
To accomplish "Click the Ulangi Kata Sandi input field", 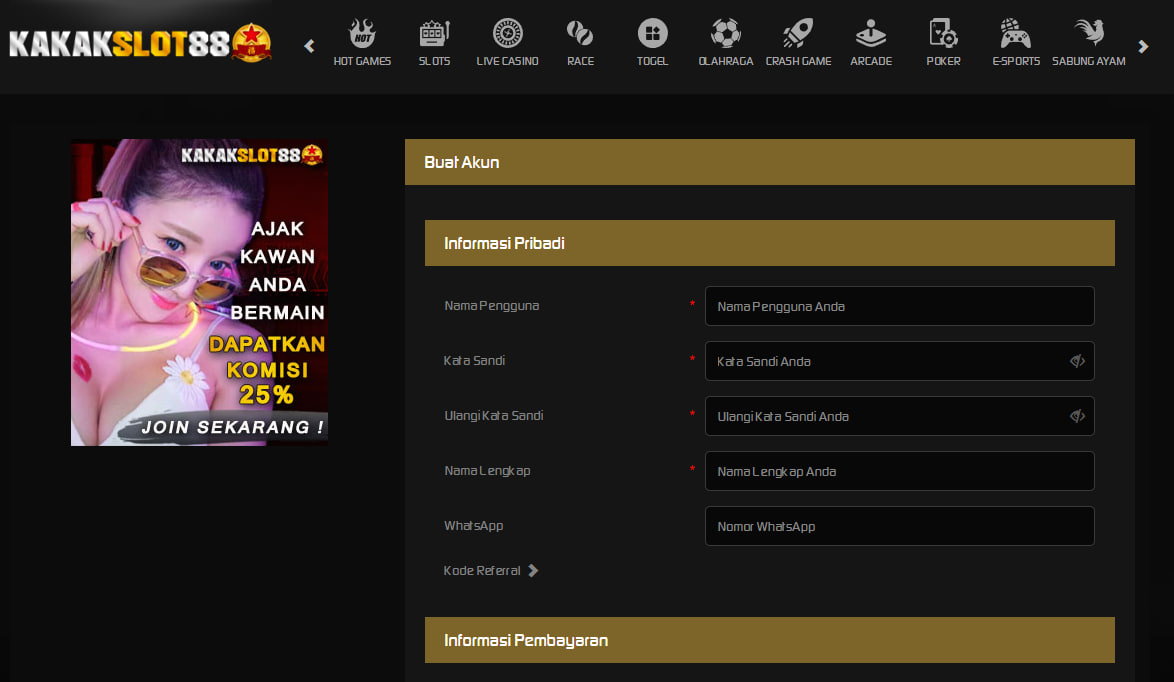I will coord(899,416).
